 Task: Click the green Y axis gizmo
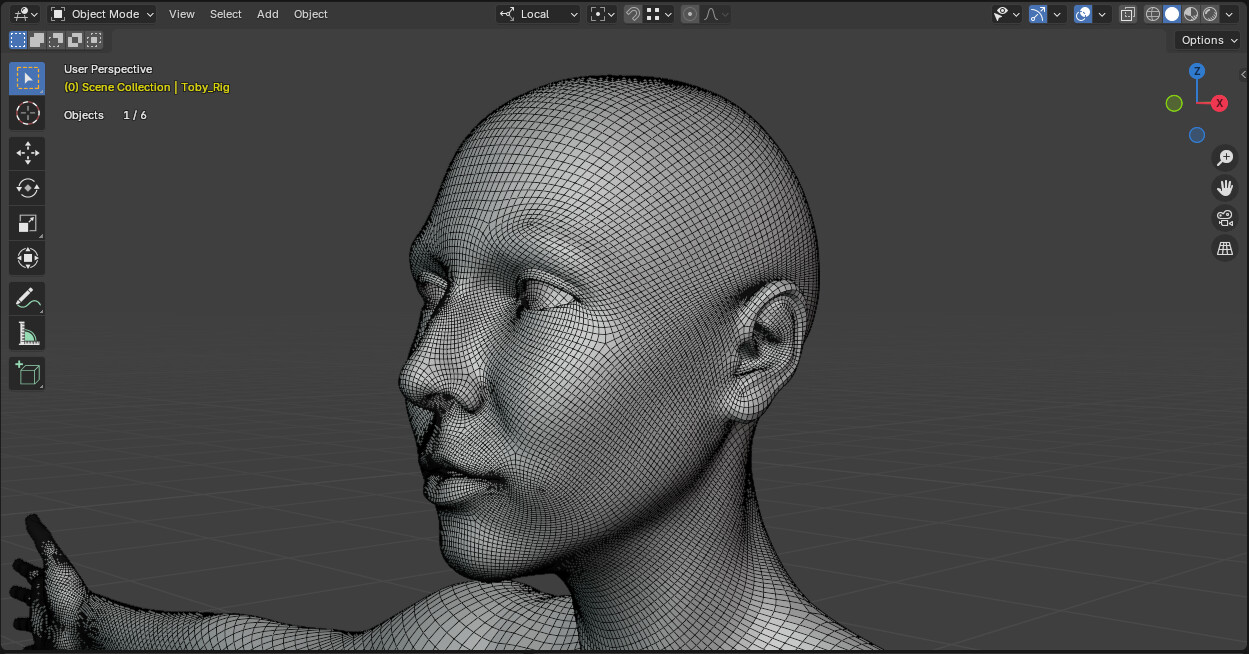pyautogui.click(x=1174, y=103)
